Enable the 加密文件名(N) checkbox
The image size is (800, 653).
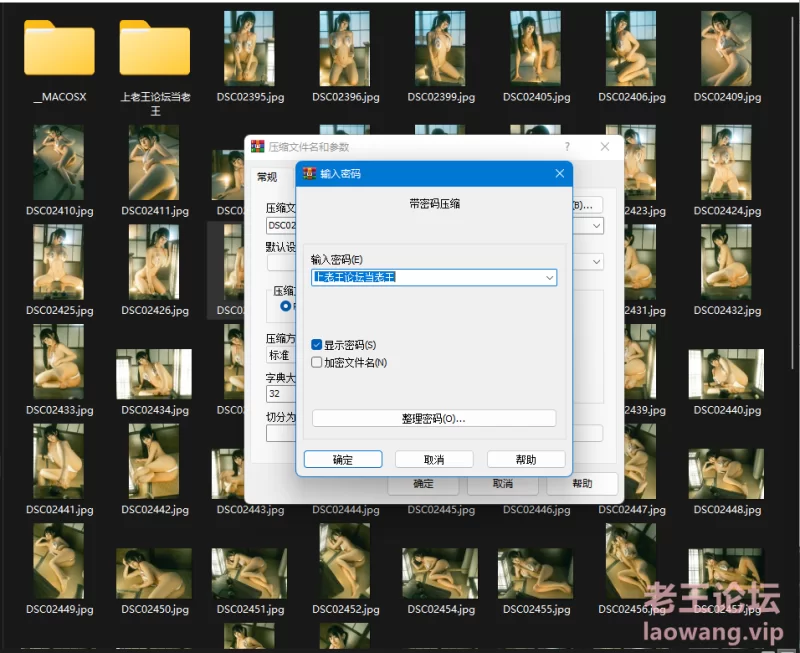point(316,362)
